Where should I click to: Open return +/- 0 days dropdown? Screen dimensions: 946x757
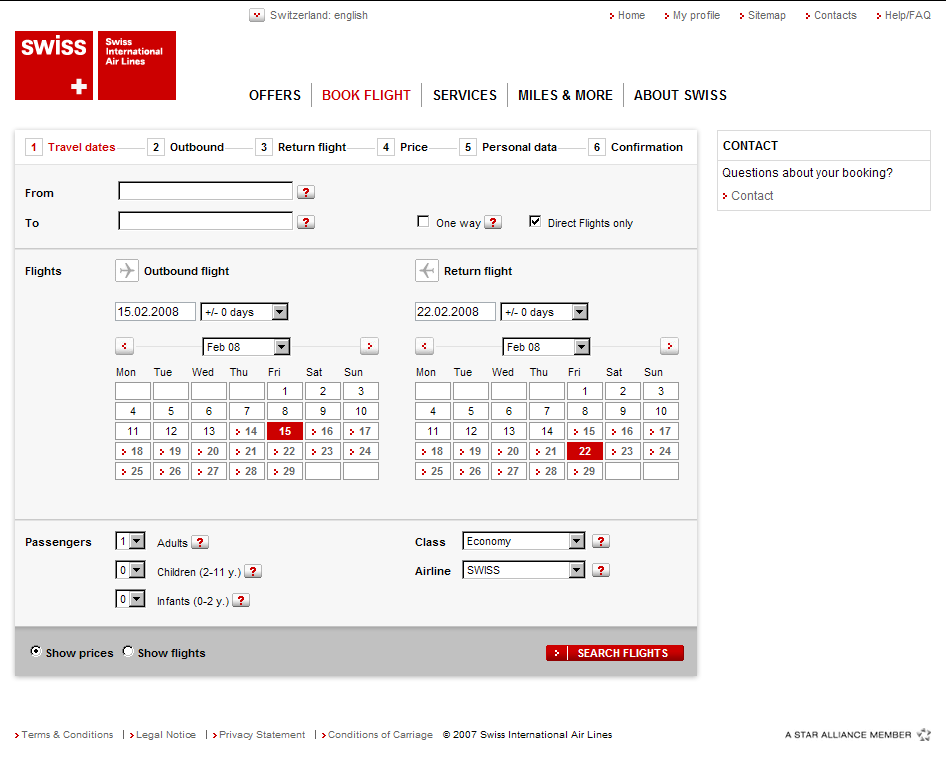point(544,312)
